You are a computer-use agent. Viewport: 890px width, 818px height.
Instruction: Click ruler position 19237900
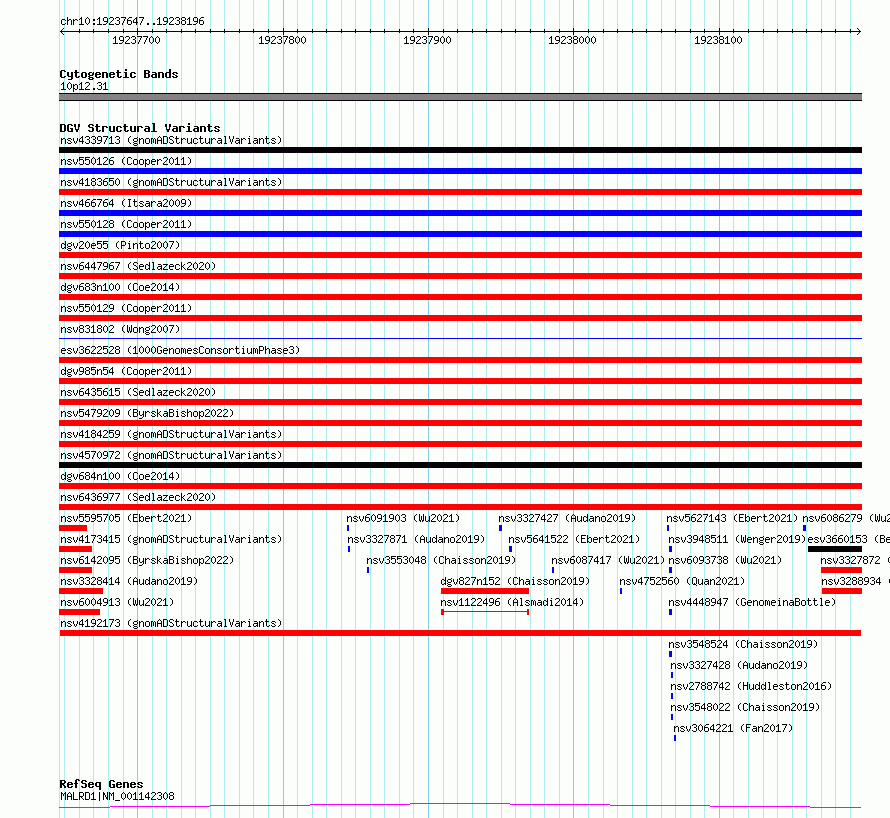tap(427, 40)
